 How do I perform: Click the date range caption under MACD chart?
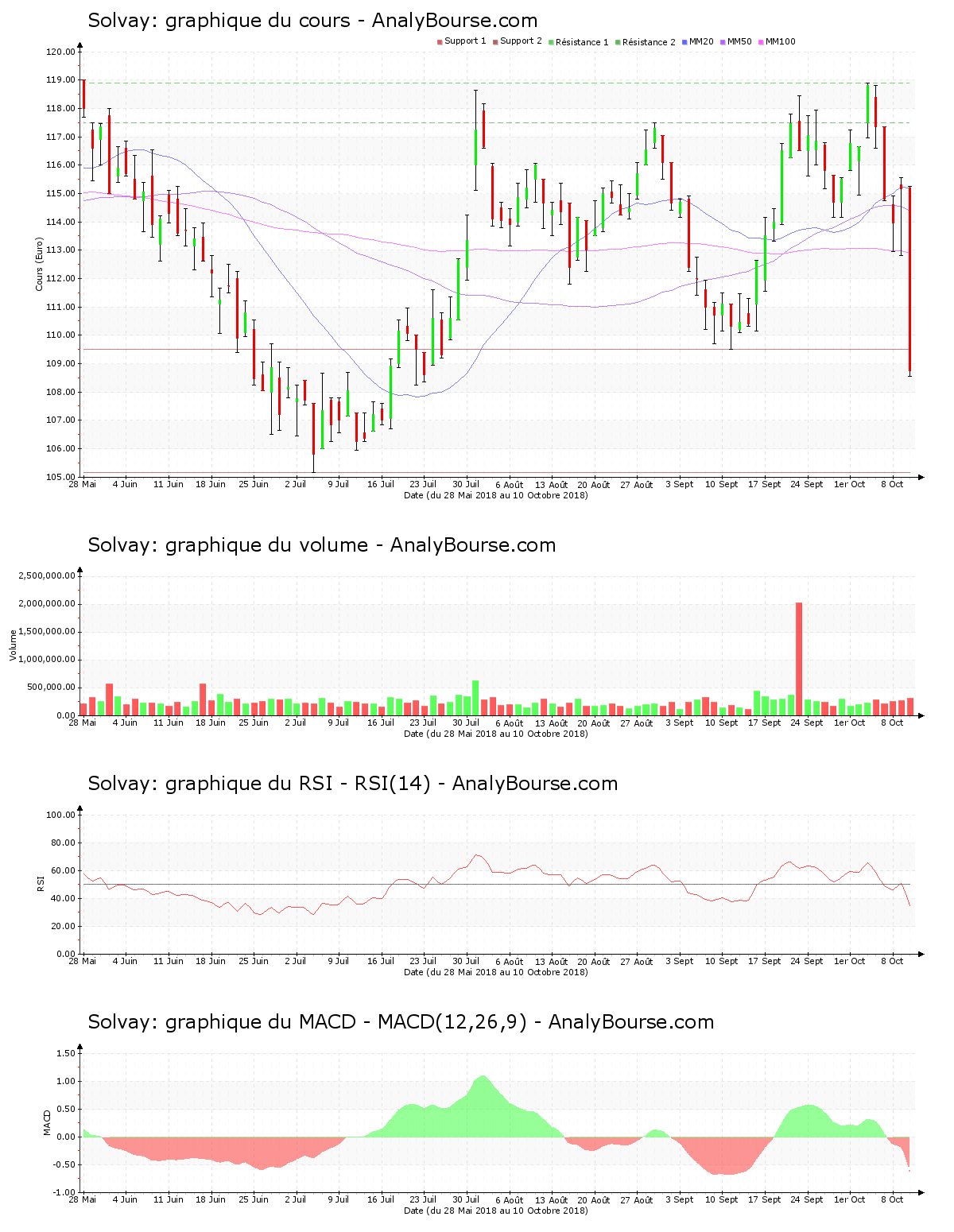496,1211
